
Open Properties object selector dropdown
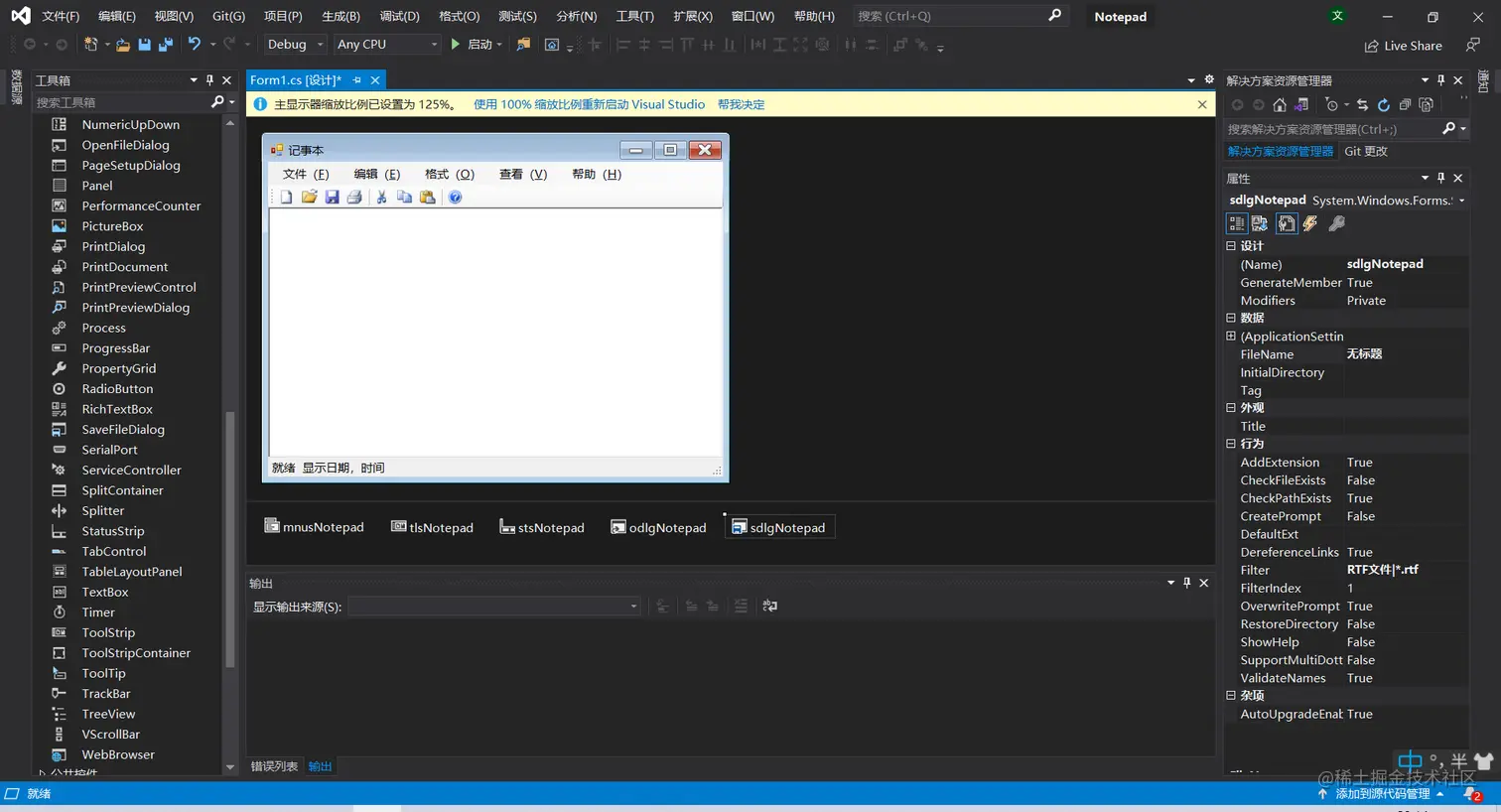[x=1461, y=201]
